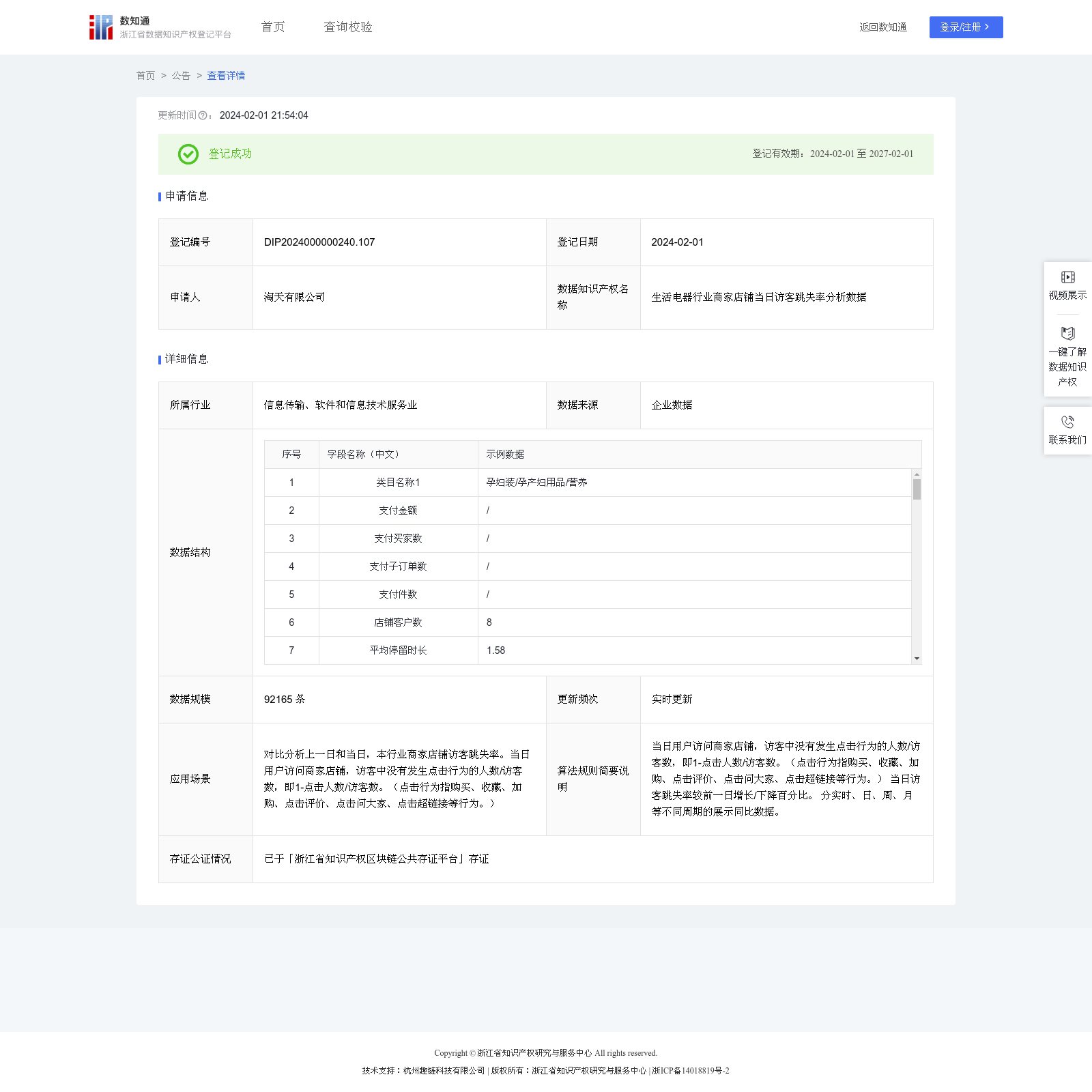Open the 查询校验 navigation tab

tap(348, 27)
